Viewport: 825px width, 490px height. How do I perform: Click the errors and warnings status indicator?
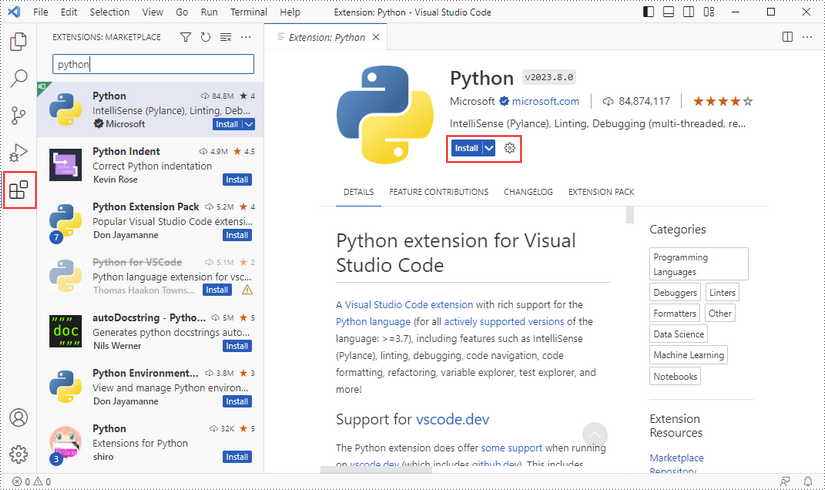pos(32,482)
